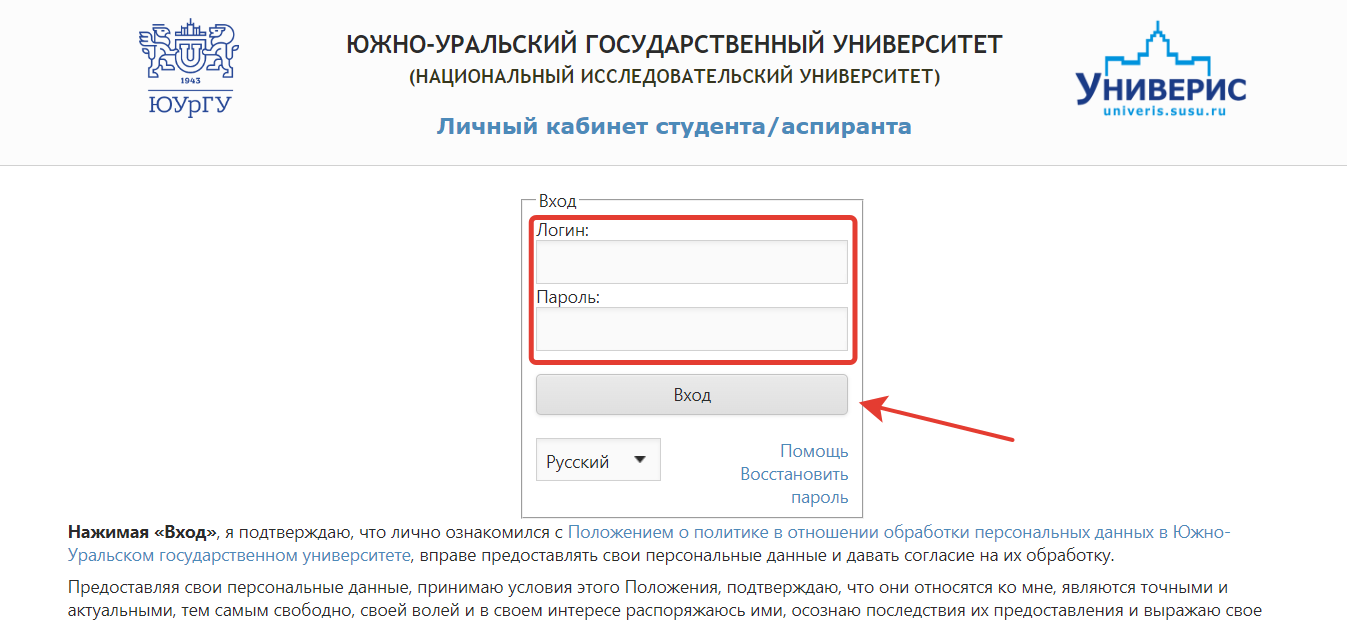The width and height of the screenshot is (1347, 623).
Task: Focus the Логин input field
Action: pyautogui.click(x=691, y=262)
